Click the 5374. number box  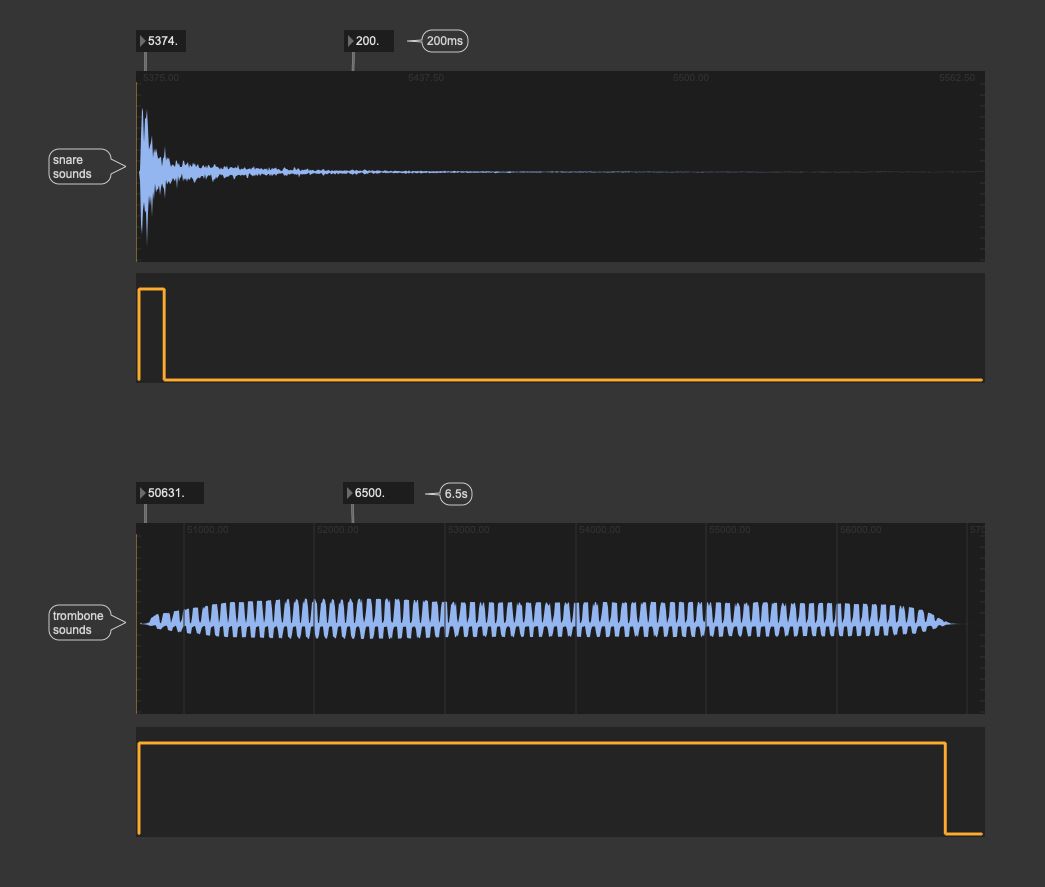coord(161,41)
